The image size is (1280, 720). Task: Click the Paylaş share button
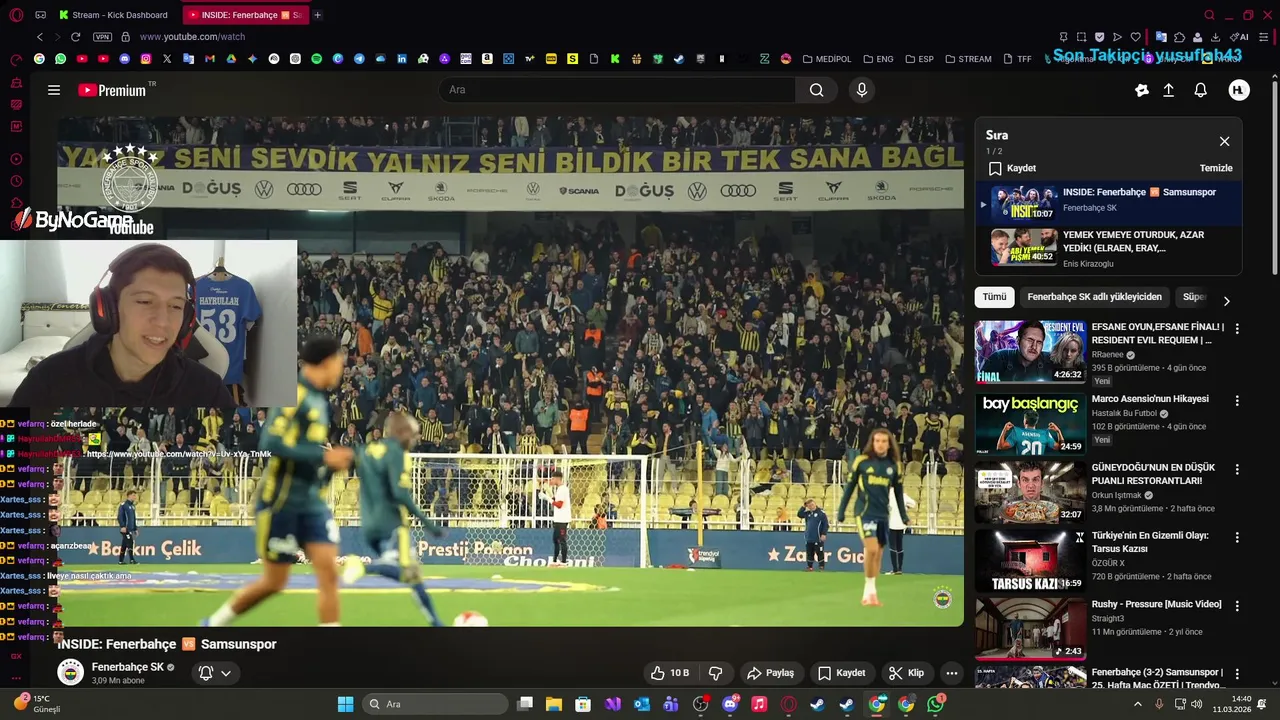point(770,673)
